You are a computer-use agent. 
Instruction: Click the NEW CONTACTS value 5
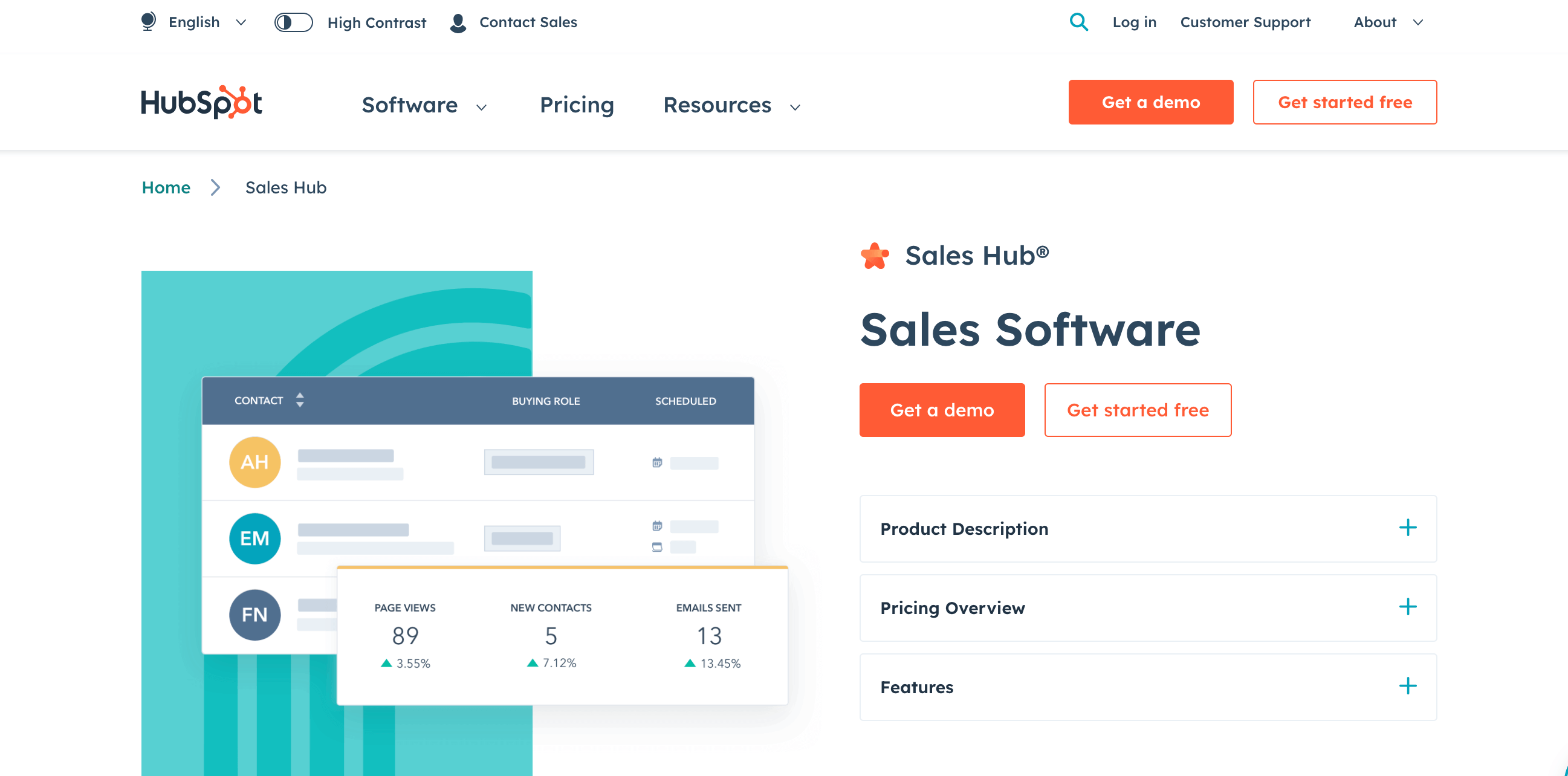click(551, 636)
